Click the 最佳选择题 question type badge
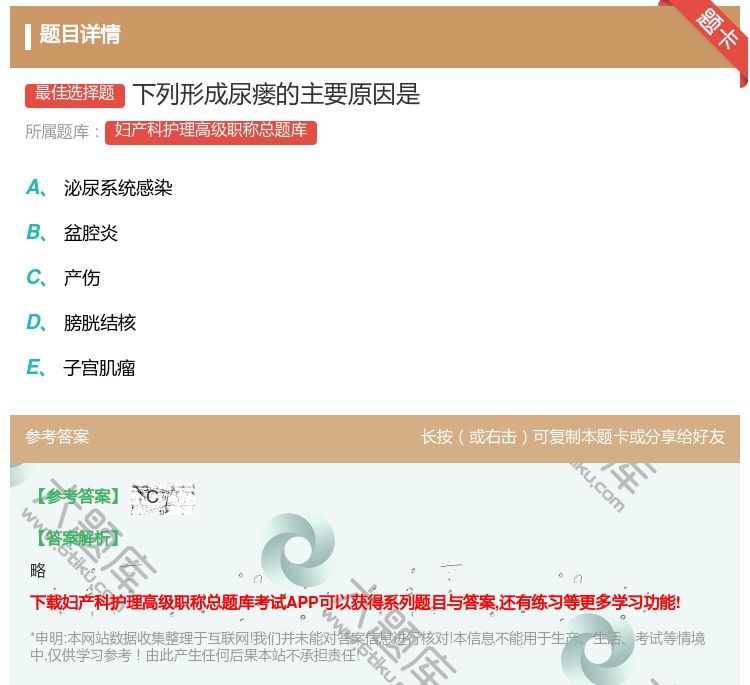The width and height of the screenshot is (750, 685). 75,94
